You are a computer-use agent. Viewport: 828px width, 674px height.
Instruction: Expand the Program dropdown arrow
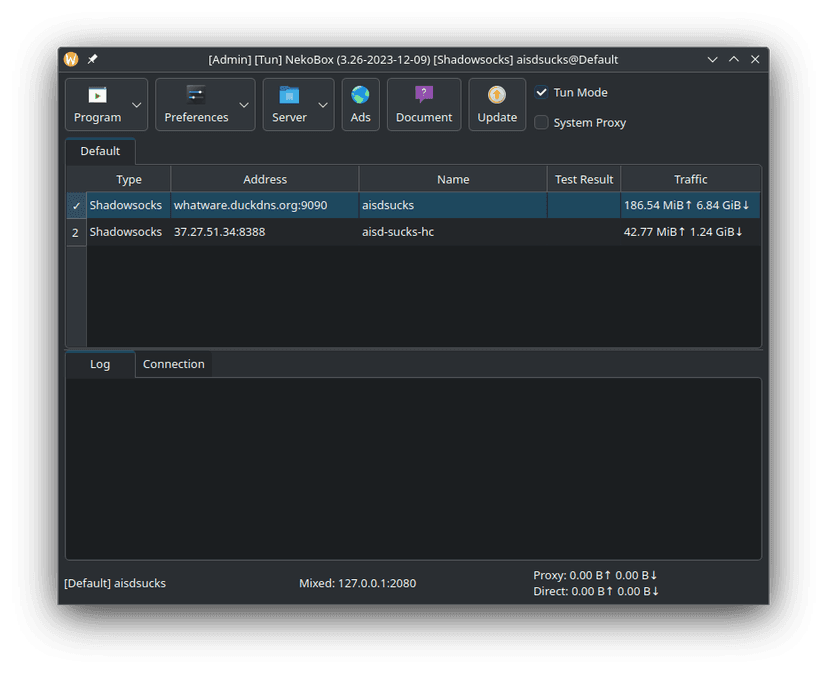[x=137, y=105]
